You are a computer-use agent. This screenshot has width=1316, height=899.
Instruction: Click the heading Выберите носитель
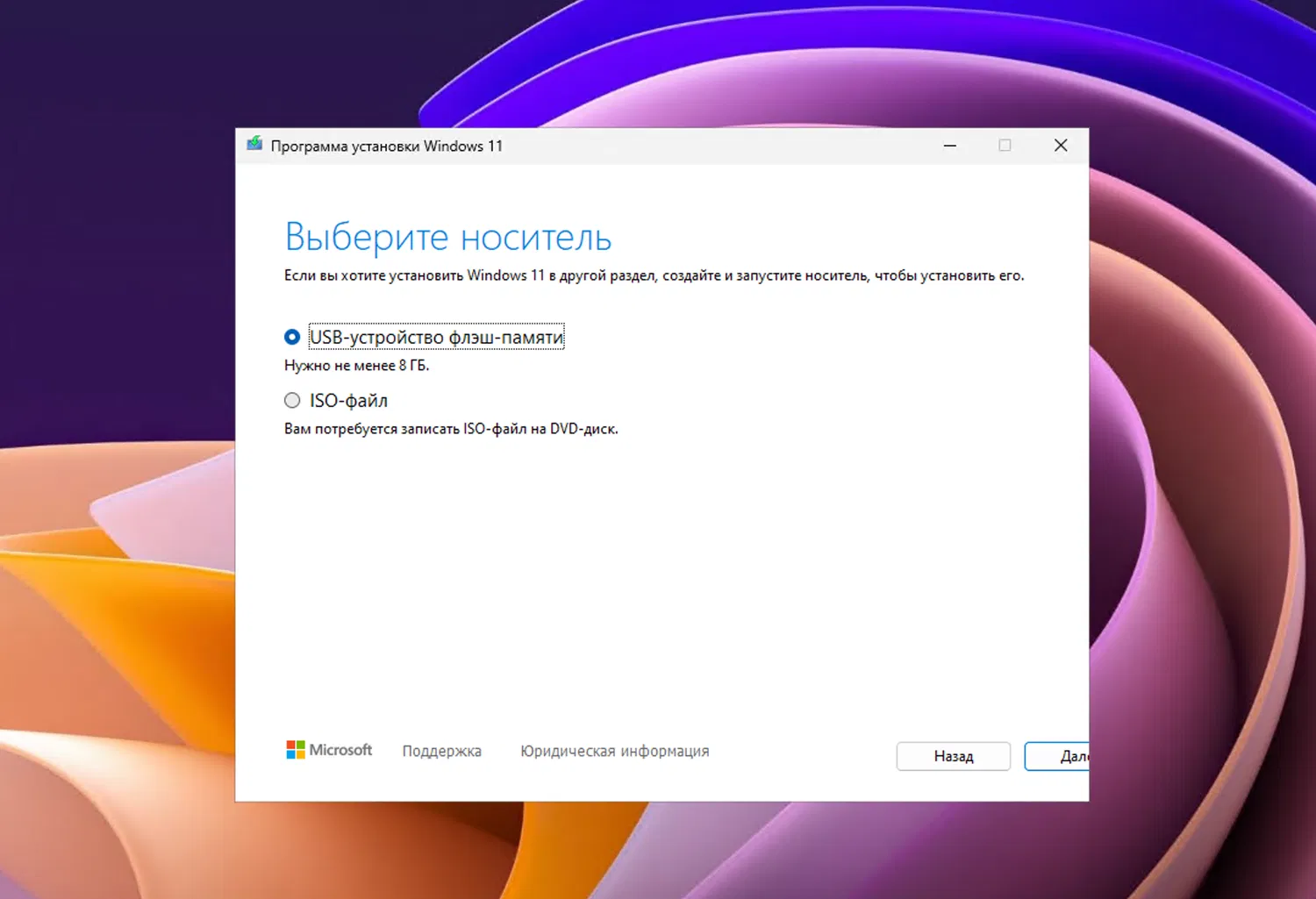tap(447, 237)
